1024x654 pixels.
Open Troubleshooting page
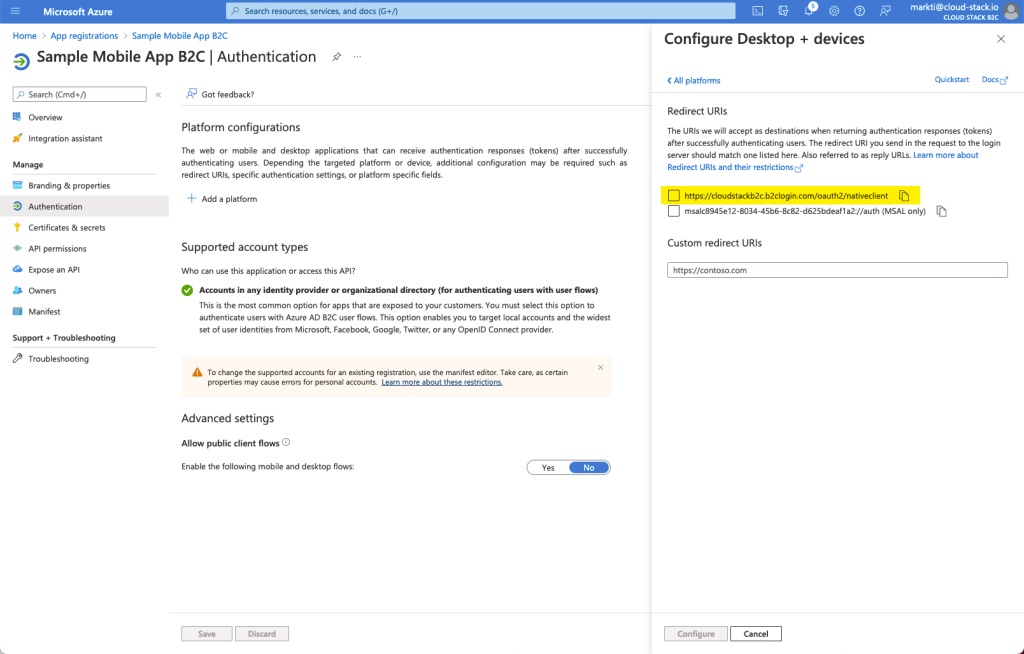tap(58, 359)
